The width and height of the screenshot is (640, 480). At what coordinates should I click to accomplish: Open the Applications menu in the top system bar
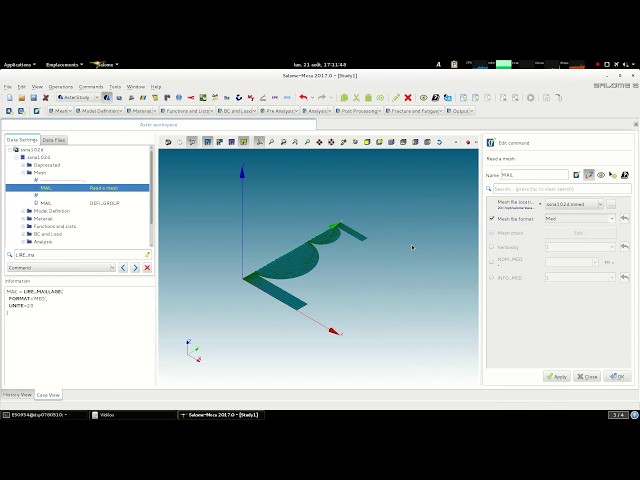19,64
